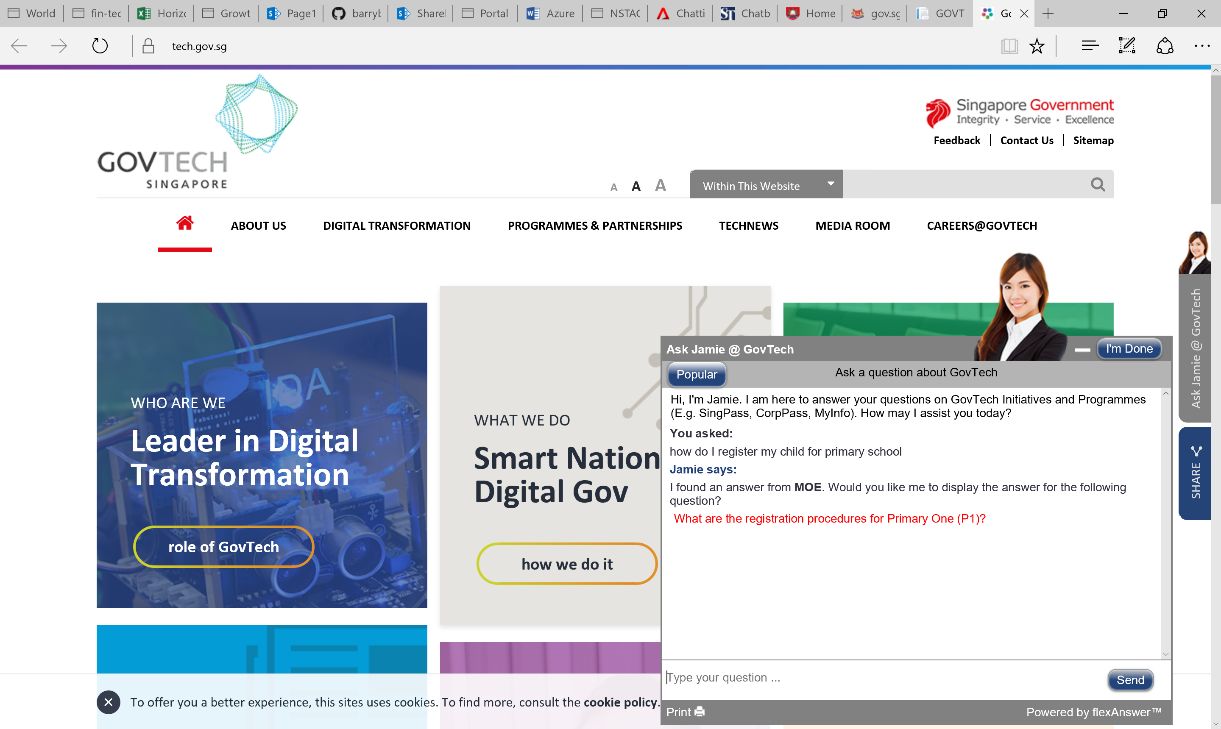
Task: Open the browser more options menu
Action: [x=1202, y=46]
